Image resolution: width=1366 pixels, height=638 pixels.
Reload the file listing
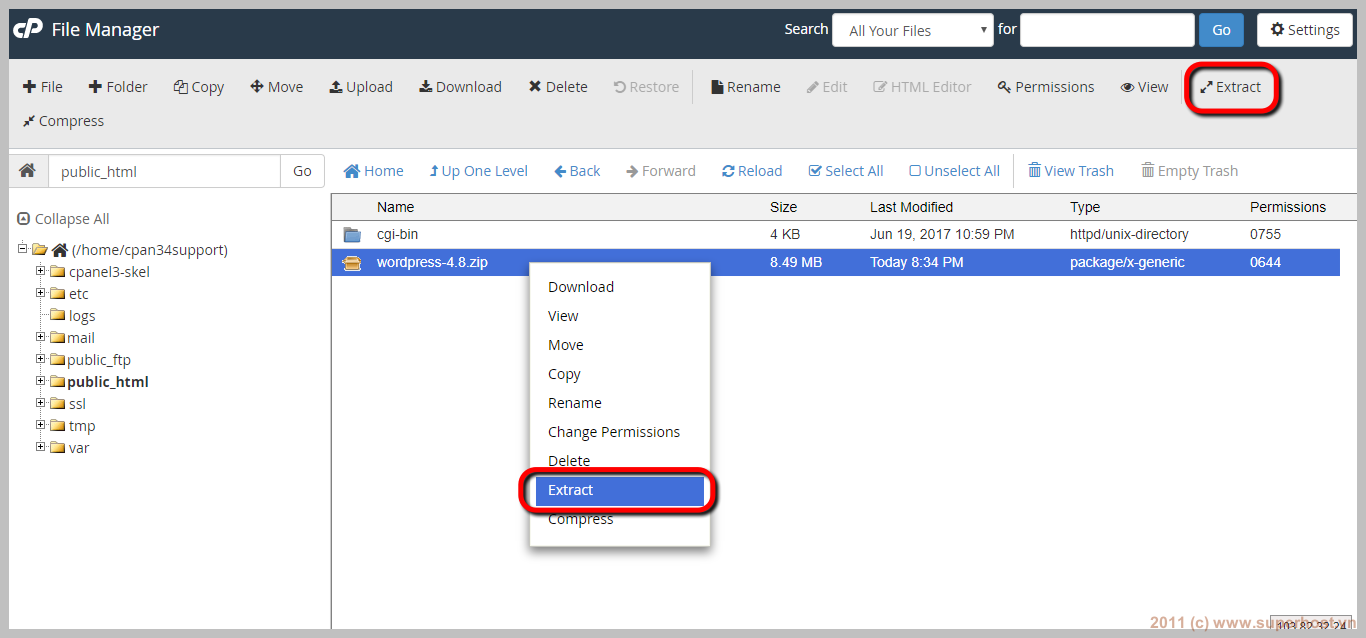pyautogui.click(x=752, y=171)
